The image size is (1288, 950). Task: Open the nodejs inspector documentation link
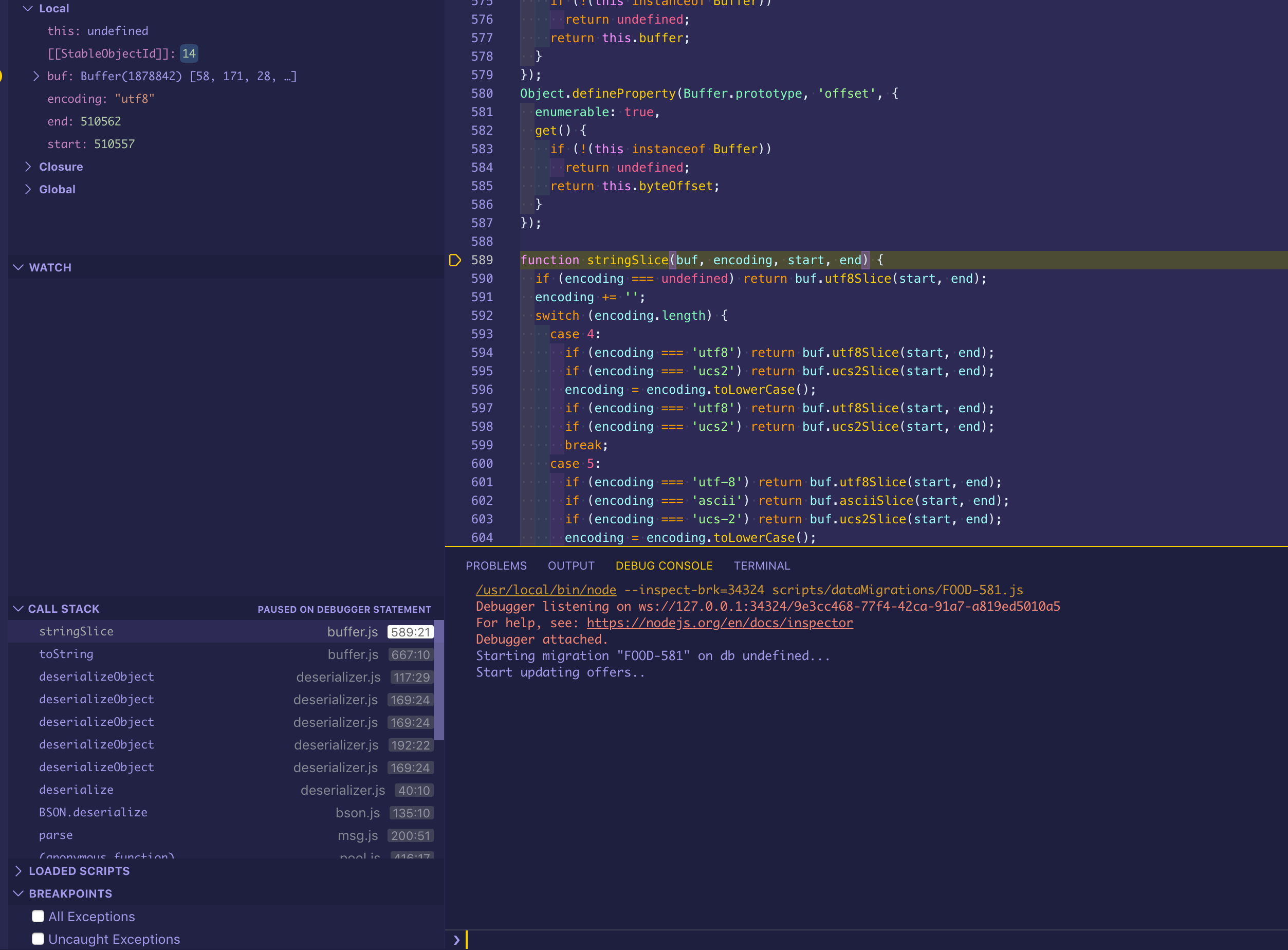[719, 622]
